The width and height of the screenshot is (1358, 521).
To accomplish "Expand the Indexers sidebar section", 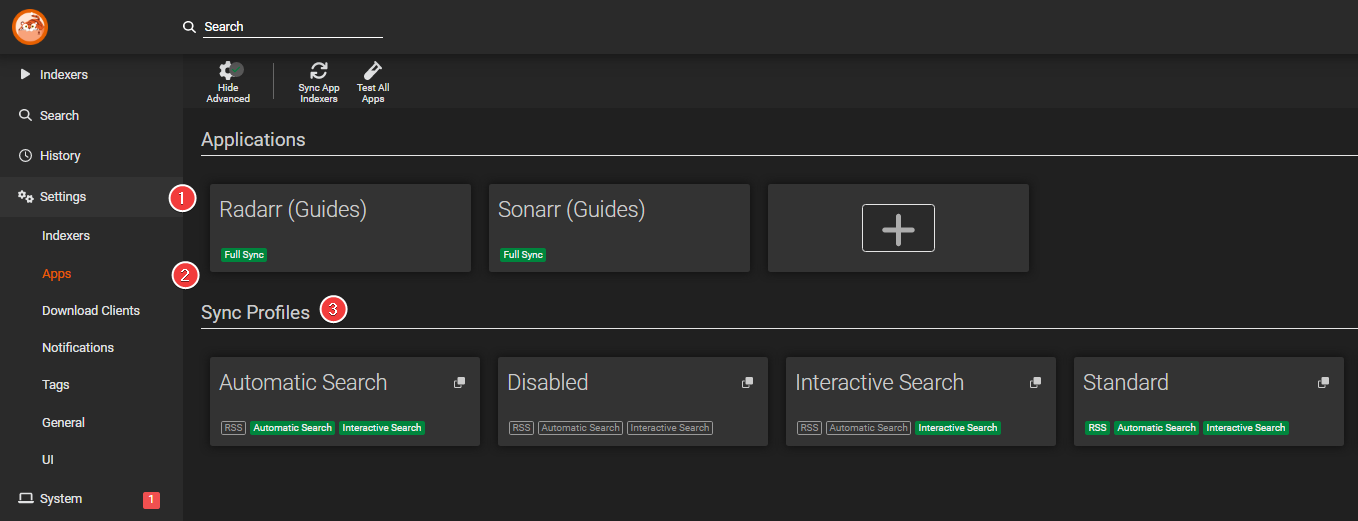I will point(63,75).
